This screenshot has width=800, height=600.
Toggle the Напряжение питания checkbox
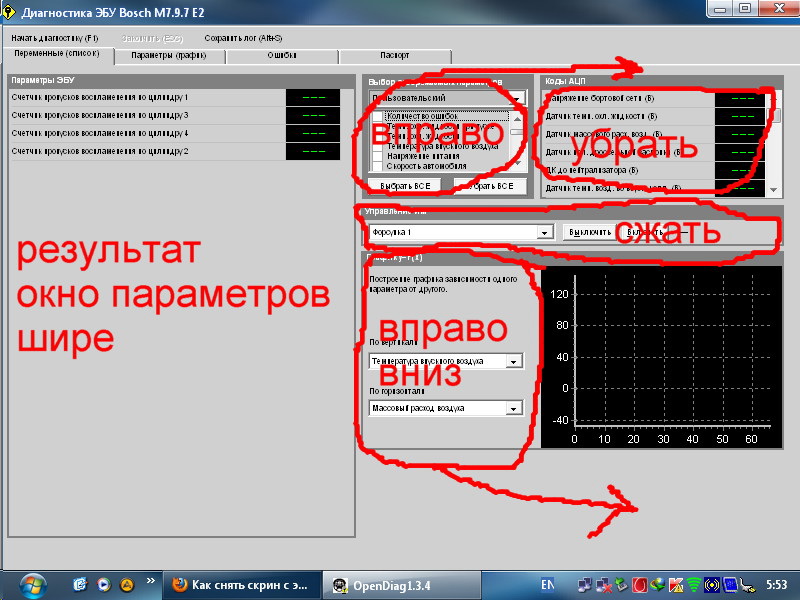pos(378,156)
